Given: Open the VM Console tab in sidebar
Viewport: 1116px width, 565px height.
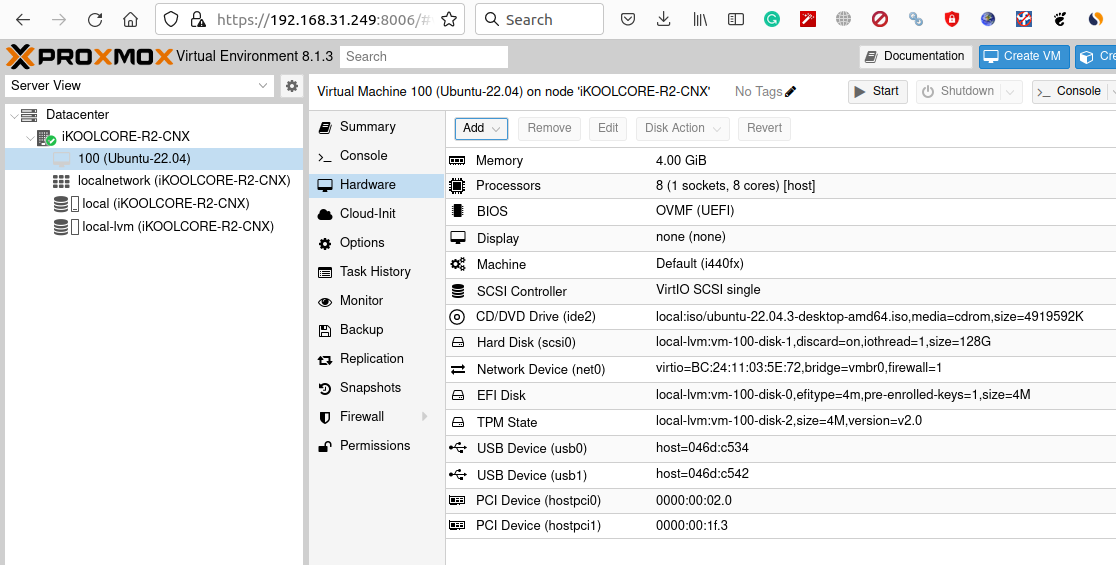Looking at the screenshot, I should [377, 156].
